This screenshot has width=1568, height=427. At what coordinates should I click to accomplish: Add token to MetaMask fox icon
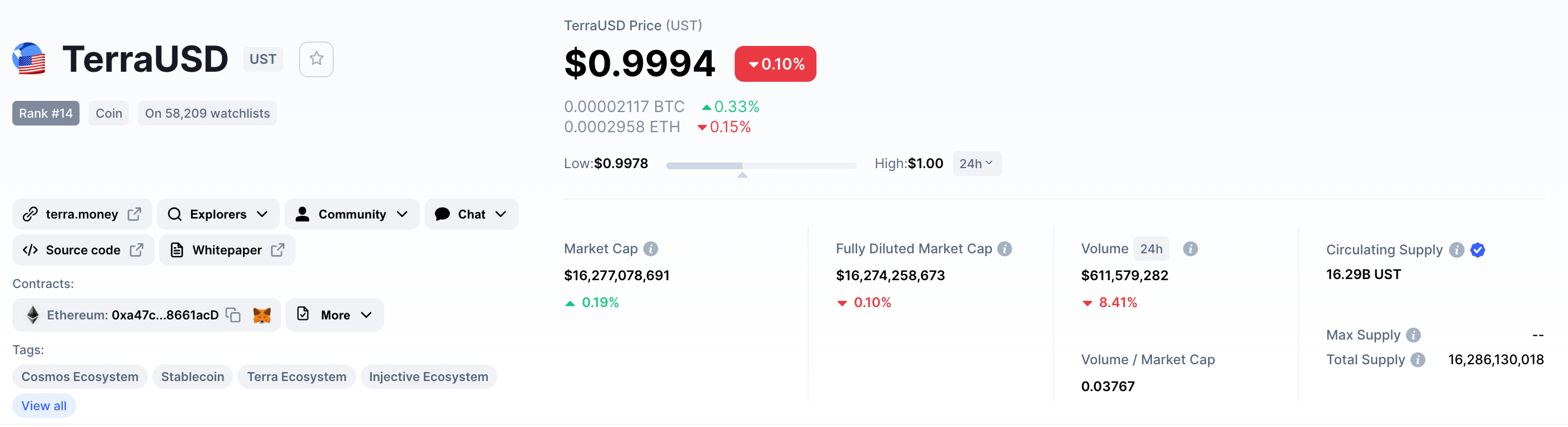pos(262,315)
